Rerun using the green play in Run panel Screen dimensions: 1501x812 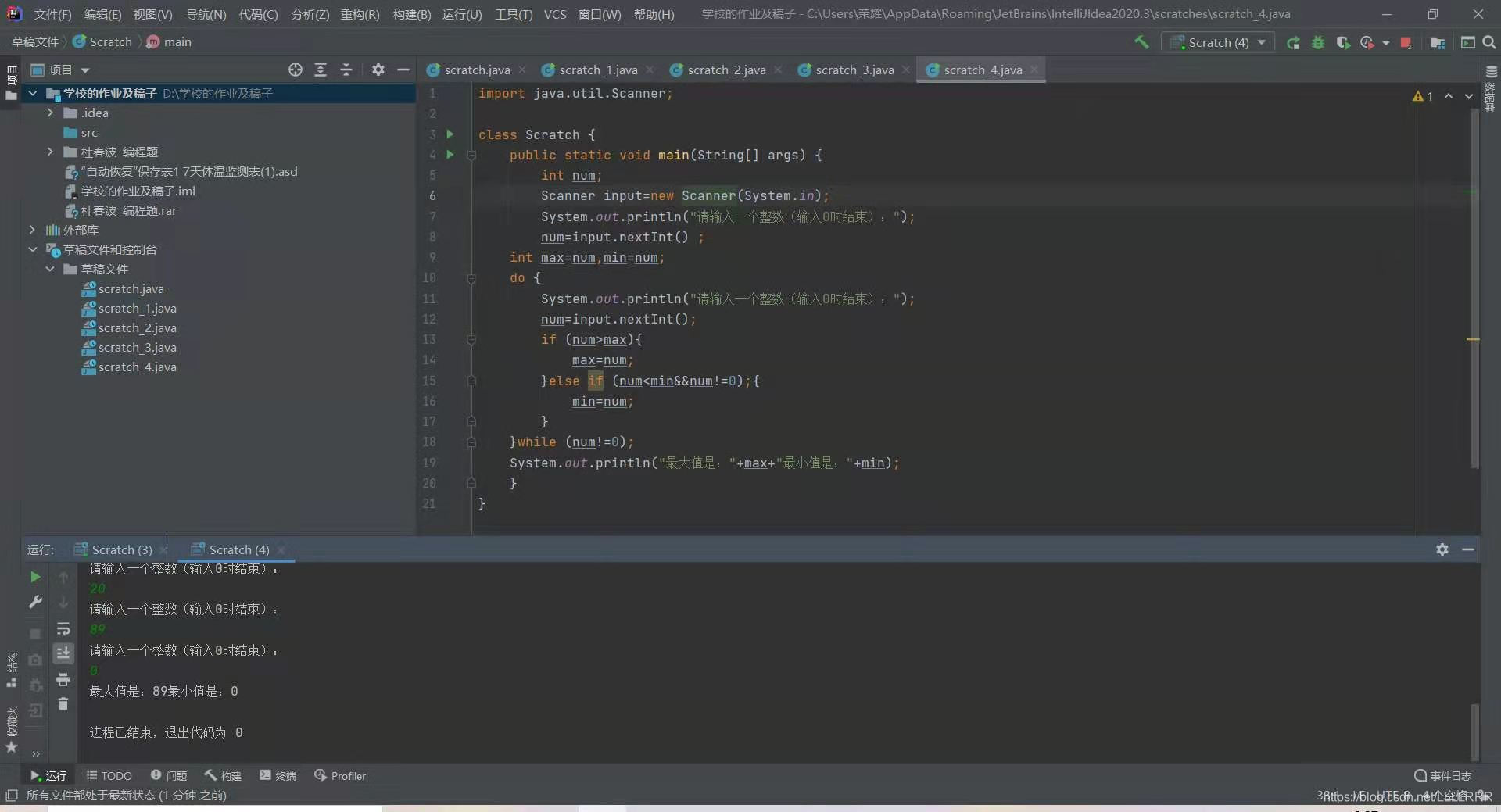(x=35, y=577)
